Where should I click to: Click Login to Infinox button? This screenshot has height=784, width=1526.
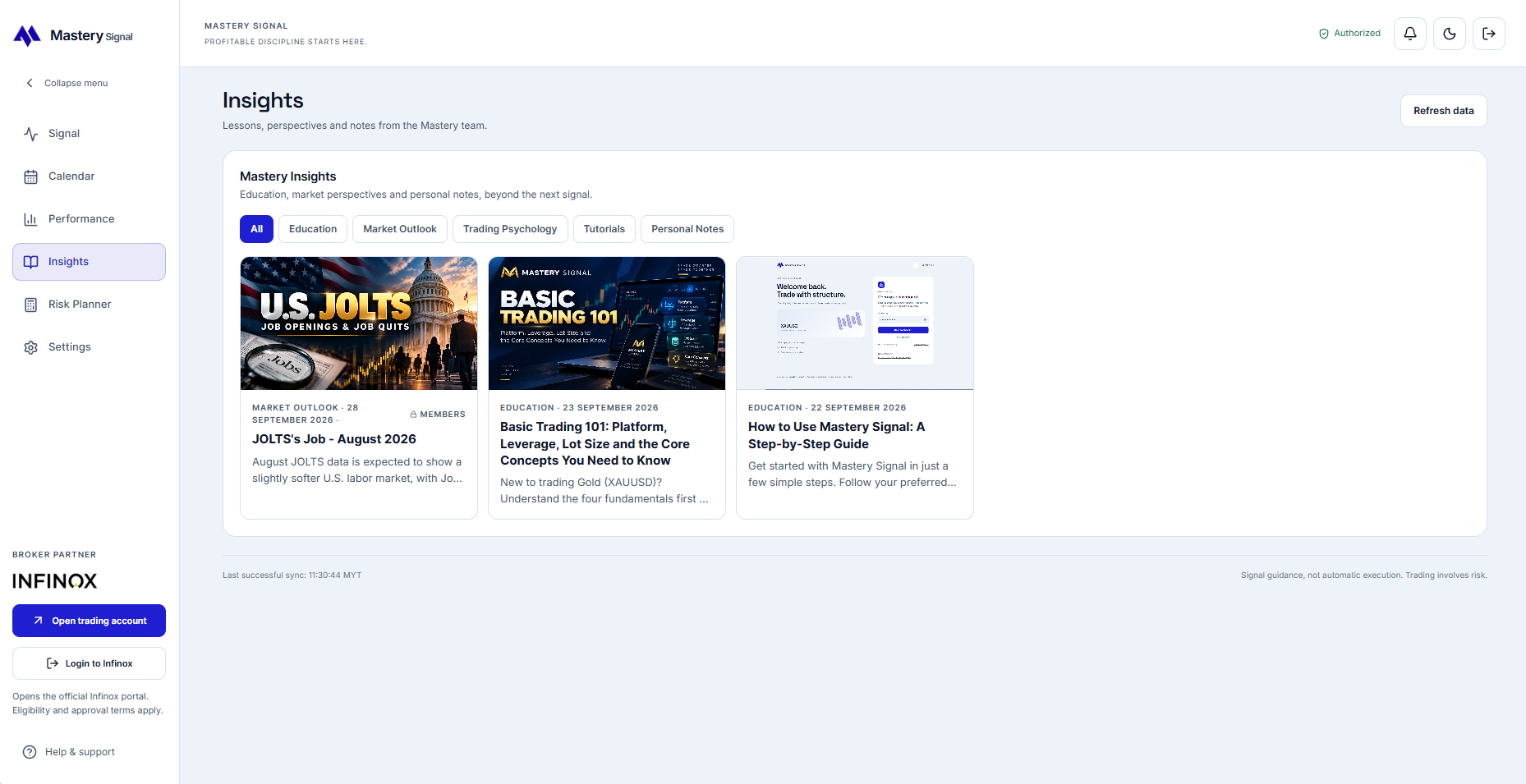coord(89,663)
